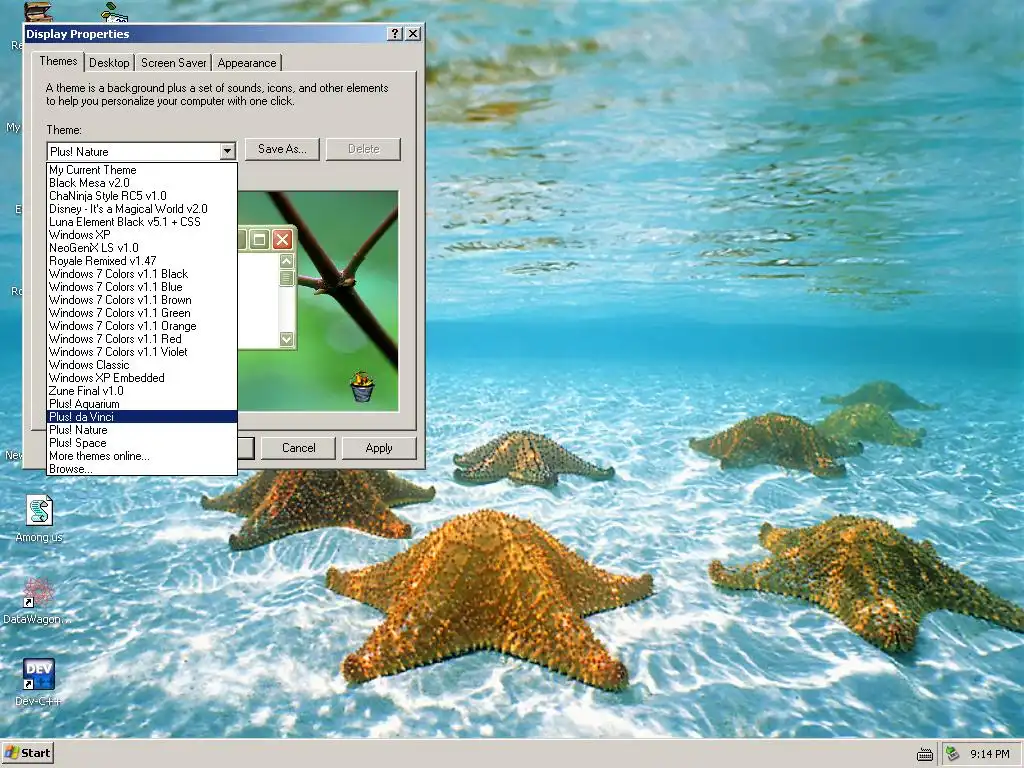Screen dimensions: 1024x768
Task: Pick NeoGeniX LS v1.0 theme
Action: [142, 248]
